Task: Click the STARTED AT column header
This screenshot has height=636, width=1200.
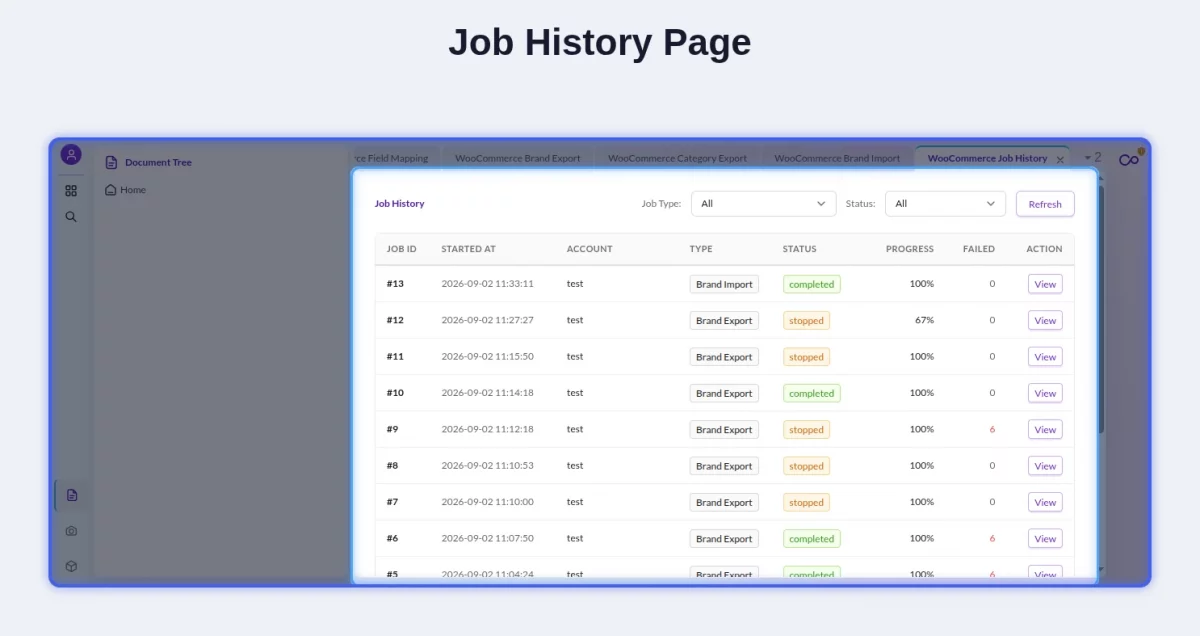Action: [x=468, y=249]
